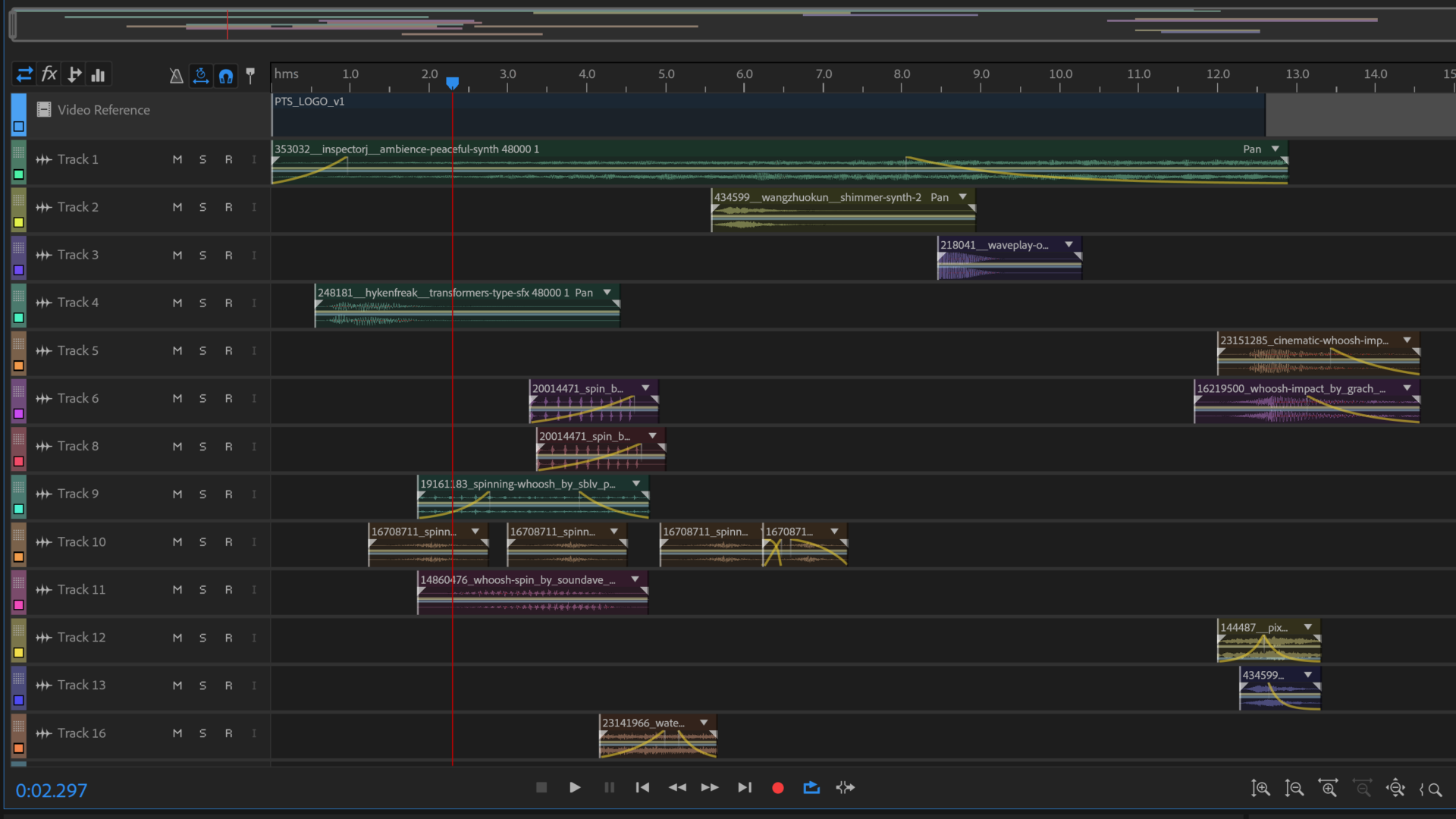Expand dropdown arrow on shimmer-synth-2 clip
The image size is (1456, 819).
962,197
